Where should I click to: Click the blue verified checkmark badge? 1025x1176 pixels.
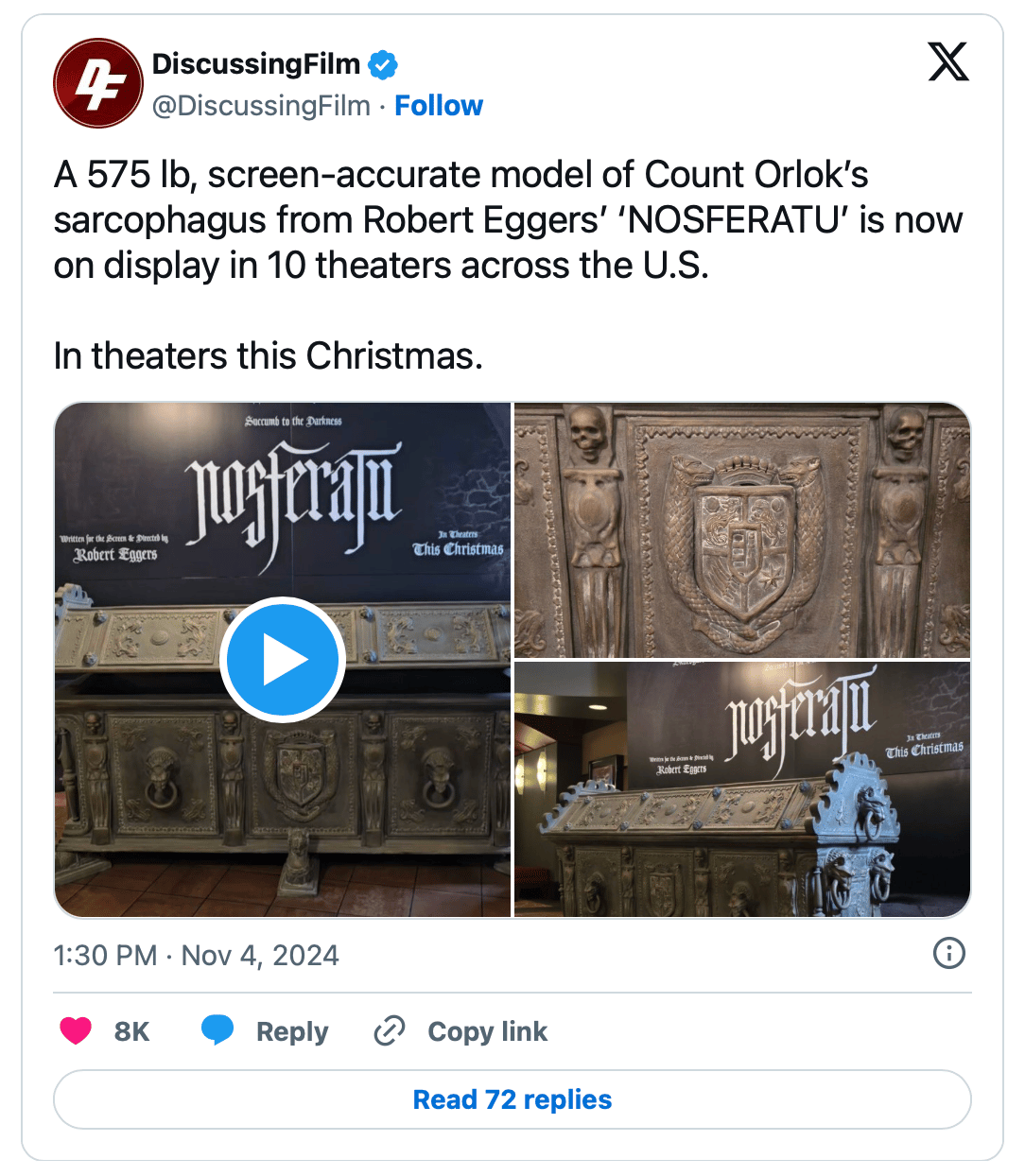click(x=383, y=64)
